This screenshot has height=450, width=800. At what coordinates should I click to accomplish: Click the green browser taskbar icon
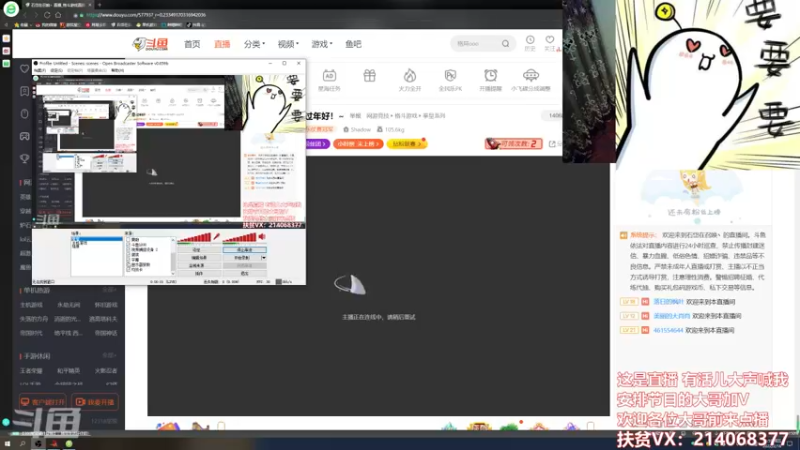click(69, 444)
